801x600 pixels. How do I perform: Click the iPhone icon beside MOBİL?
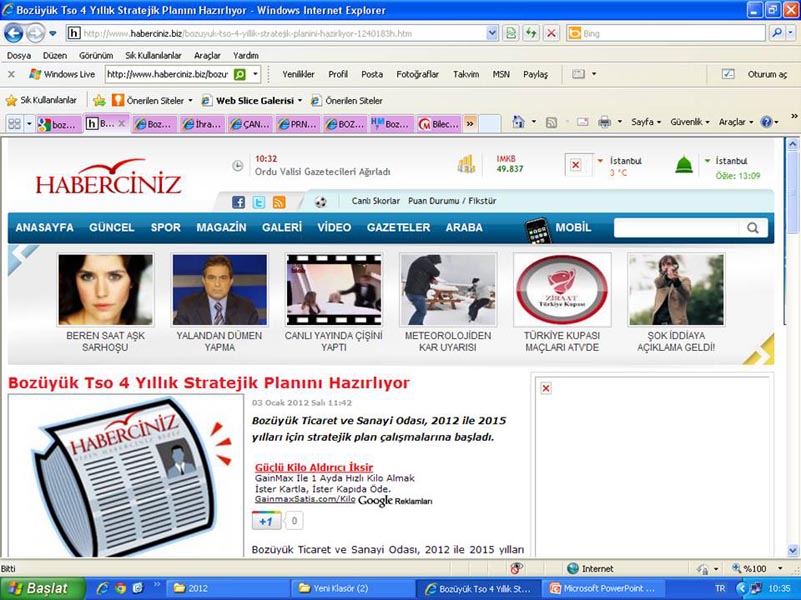point(538,229)
